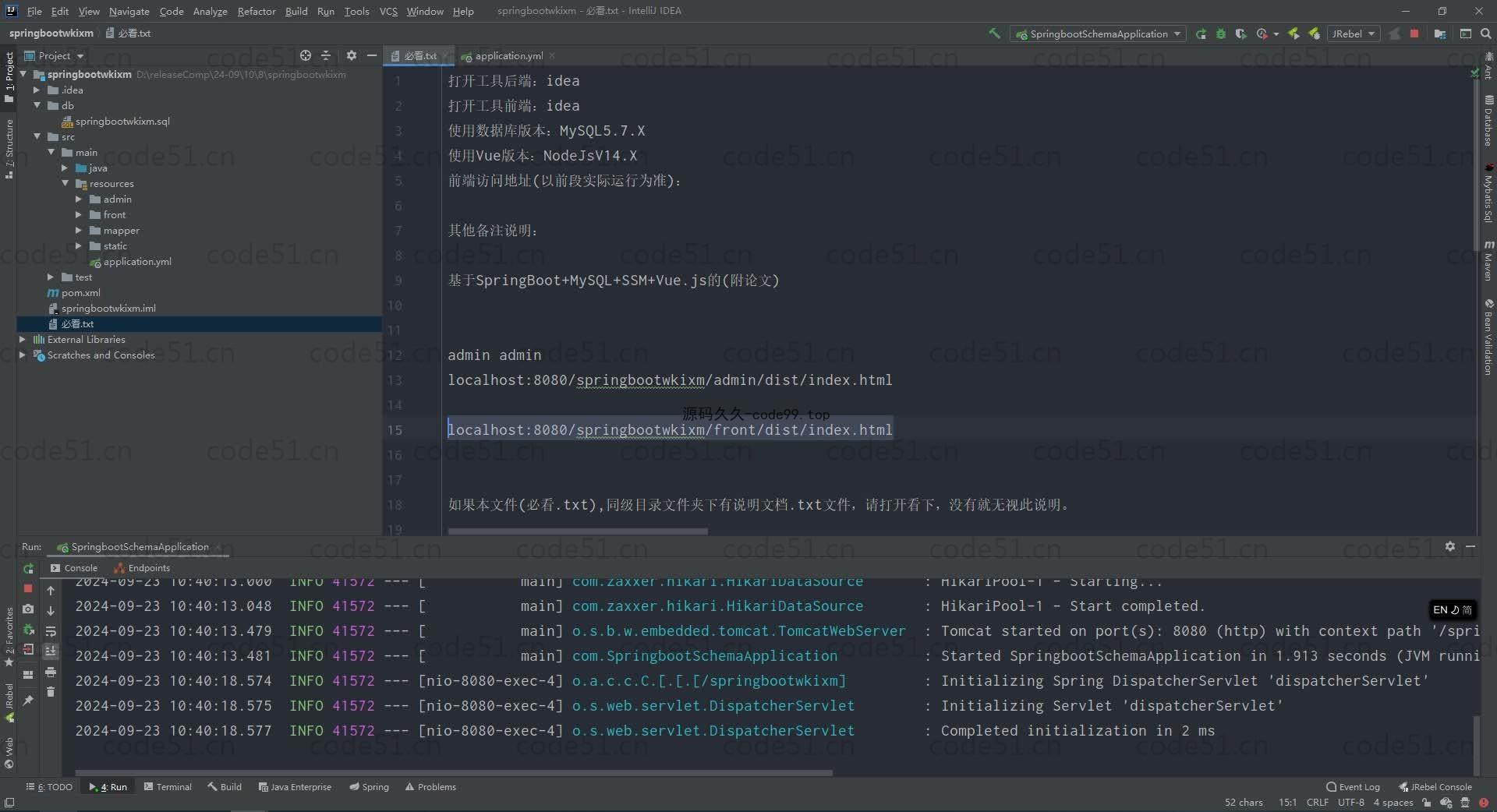Stop the application in Run panel
1497x812 pixels.
click(28, 588)
